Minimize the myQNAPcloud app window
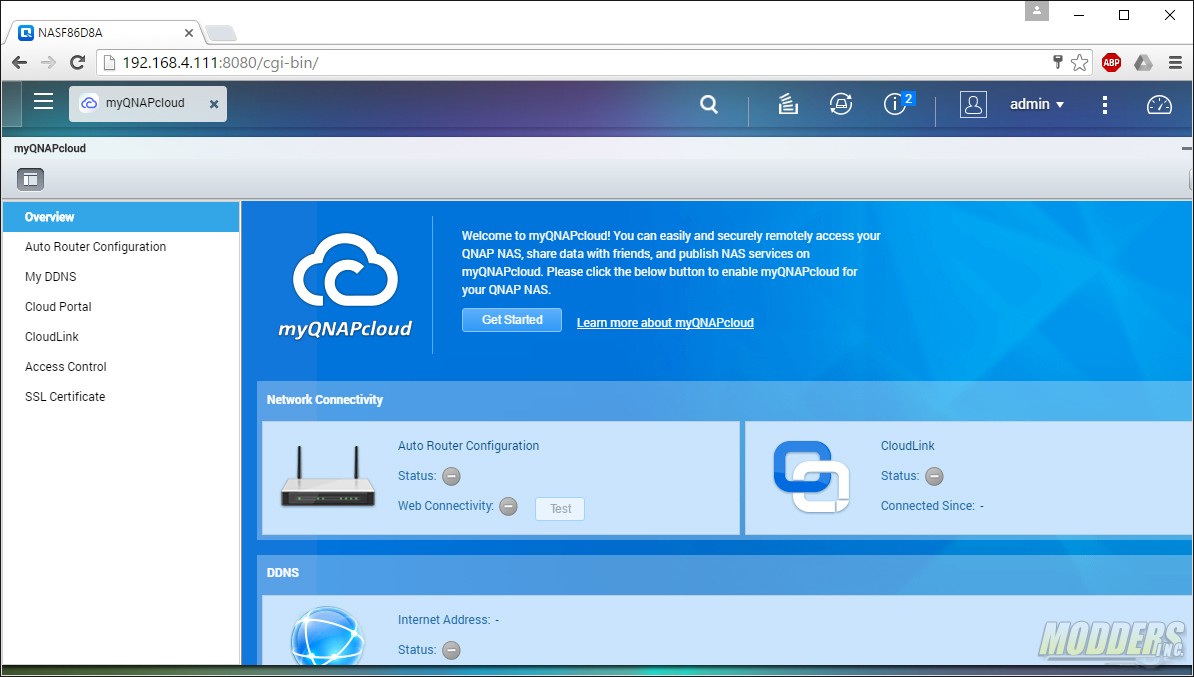Image resolution: width=1194 pixels, height=677 pixels. (1187, 148)
